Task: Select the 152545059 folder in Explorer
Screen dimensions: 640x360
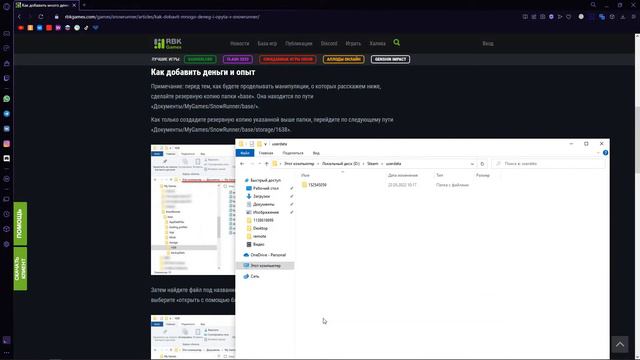Action: click(x=317, y=185)
